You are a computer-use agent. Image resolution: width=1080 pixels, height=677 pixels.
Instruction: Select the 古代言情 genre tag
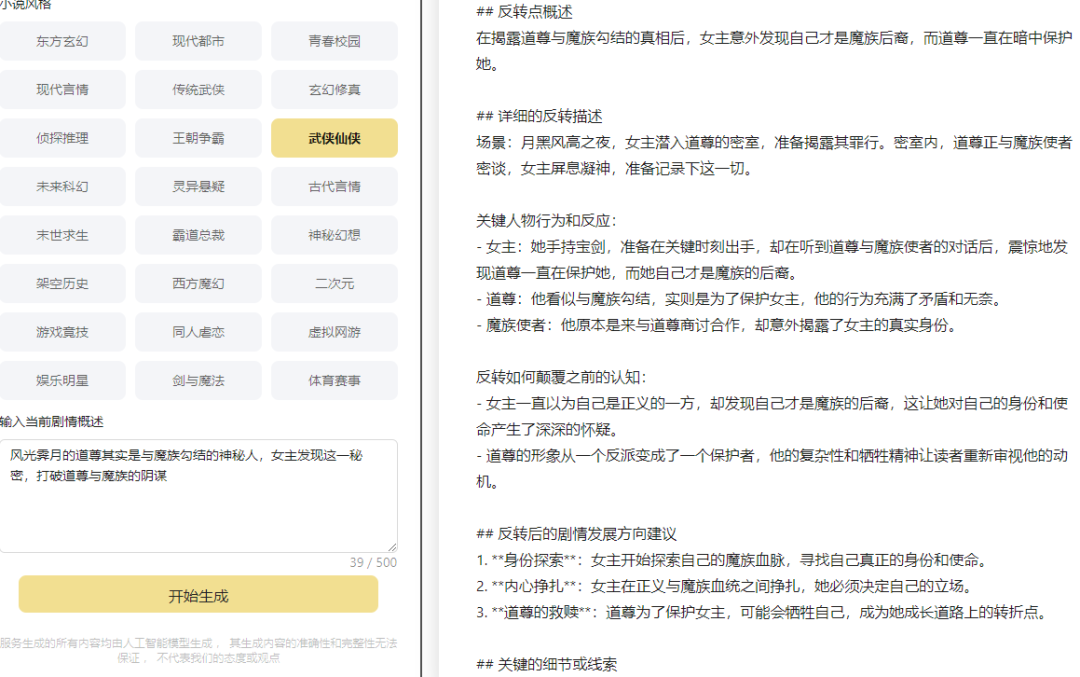click(334, 186)
